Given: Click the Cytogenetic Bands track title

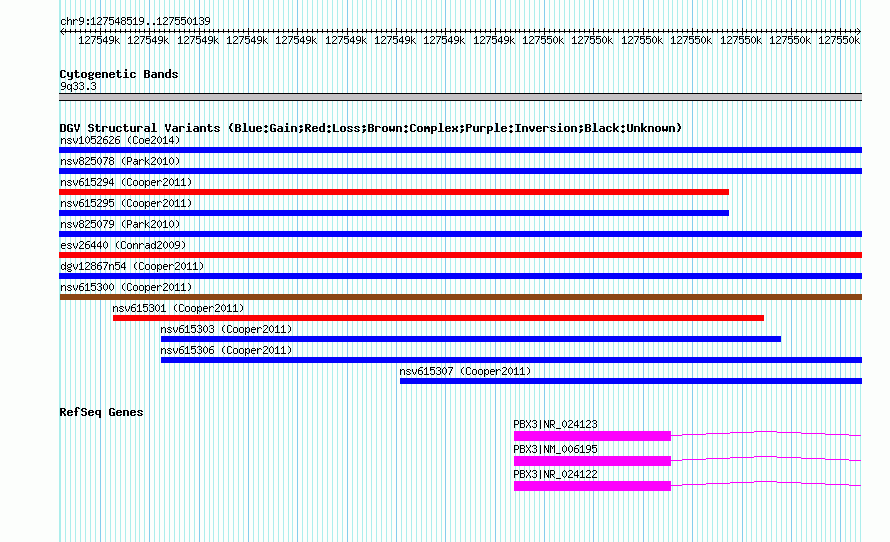Looking at the screenshot, I should pos(119,74).
